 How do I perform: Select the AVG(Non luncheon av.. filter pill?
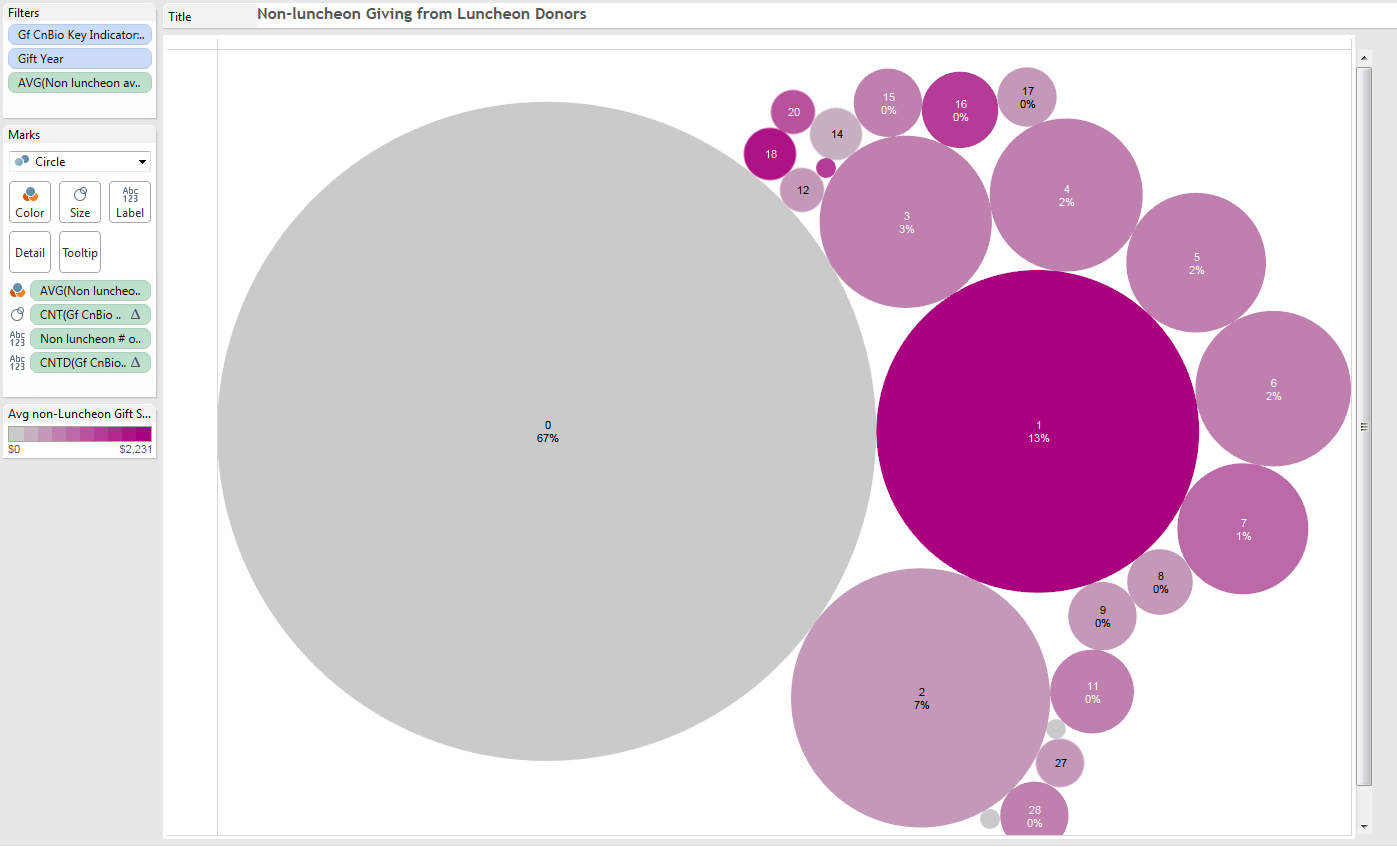(x=80, y=83)
